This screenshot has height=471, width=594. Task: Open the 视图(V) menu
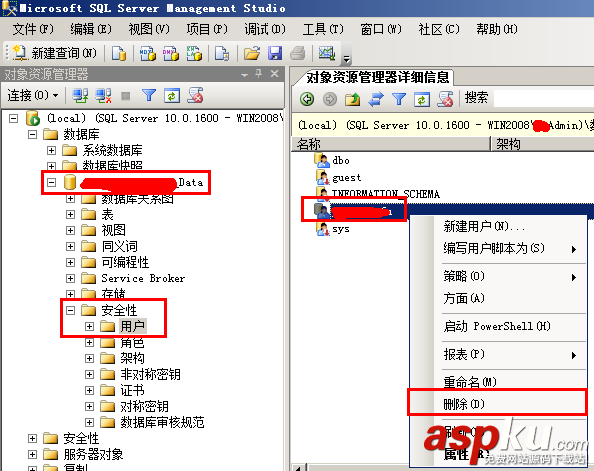click(149, 29)
